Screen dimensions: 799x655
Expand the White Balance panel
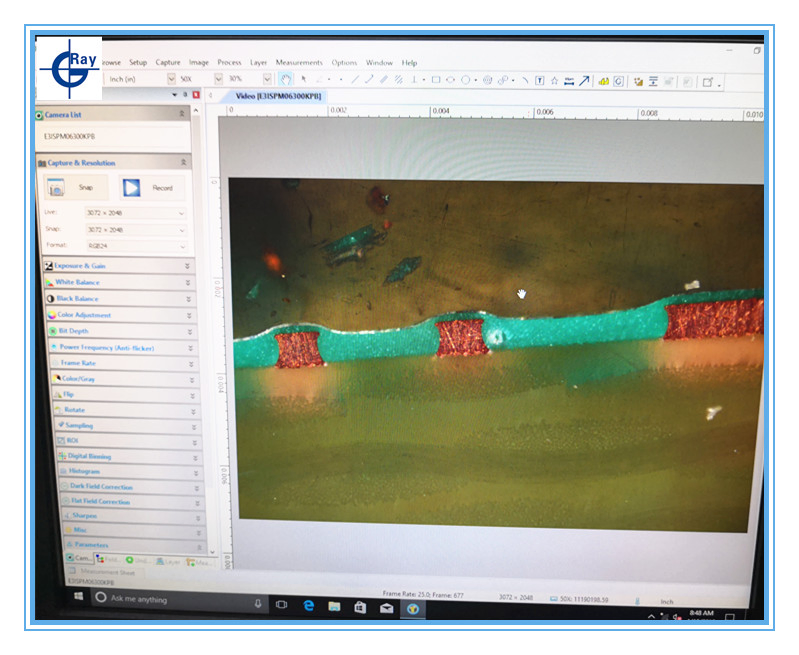click(119, 282)
